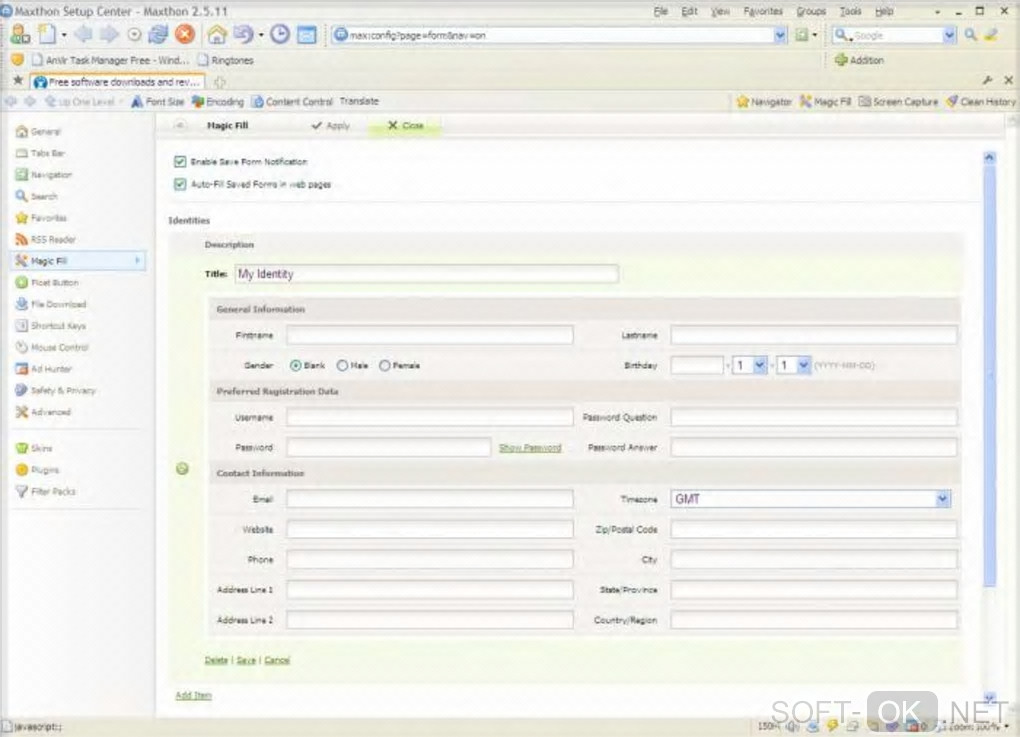Open the History clock icon
The height and width of the screenshot is (737, 1020).
pos(280,34)
